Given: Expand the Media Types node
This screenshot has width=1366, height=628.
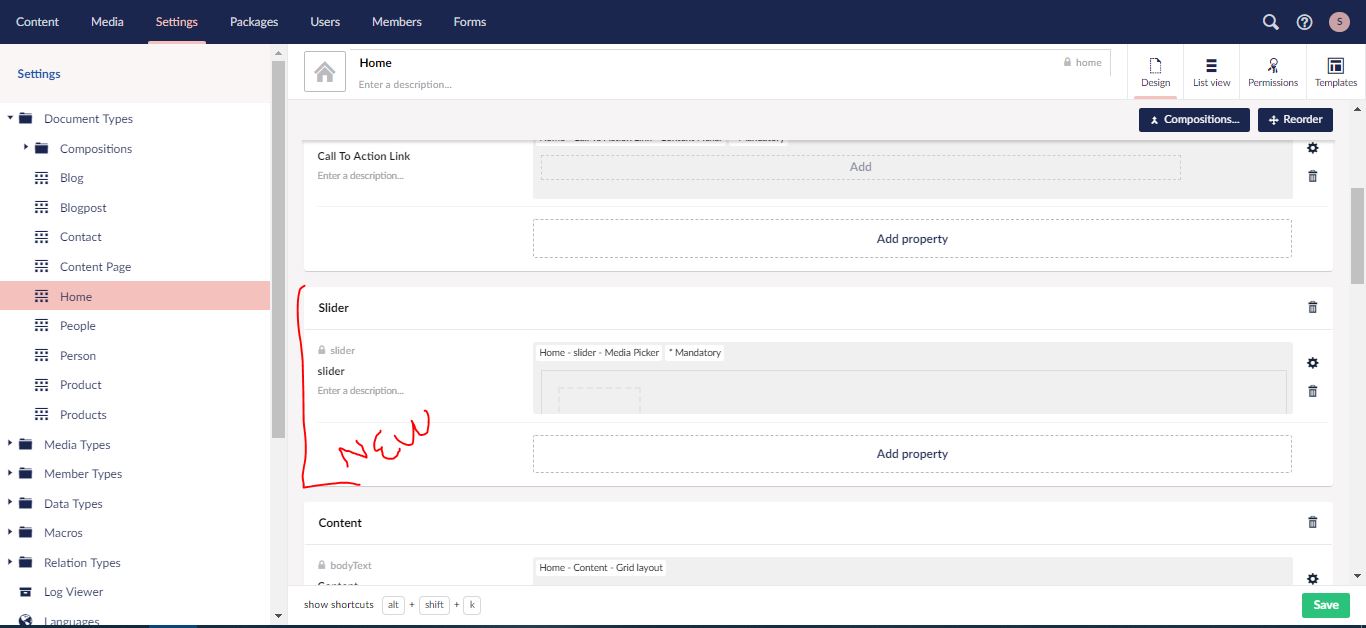Looking at the screenshot, I should 10,444.
